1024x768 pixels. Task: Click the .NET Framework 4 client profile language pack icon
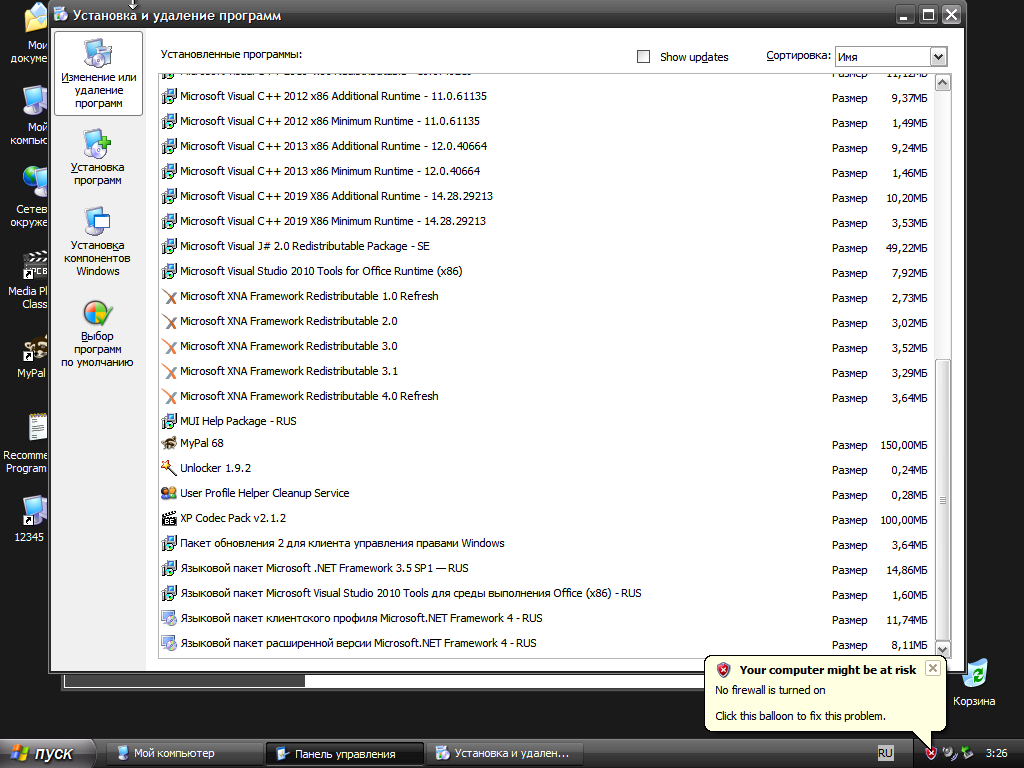tap(169, 618)
